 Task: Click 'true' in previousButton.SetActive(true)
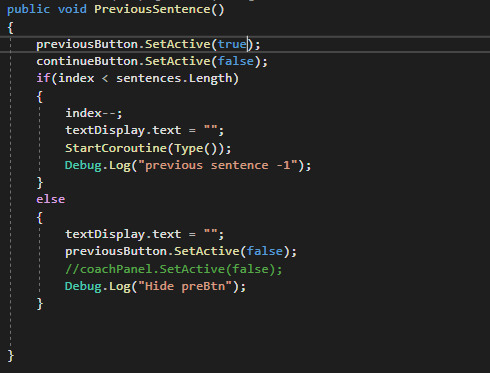[232, 44]
